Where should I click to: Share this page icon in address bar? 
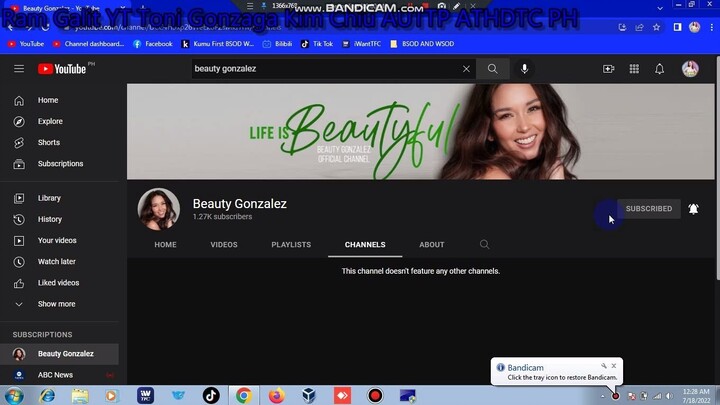point(639,27)
